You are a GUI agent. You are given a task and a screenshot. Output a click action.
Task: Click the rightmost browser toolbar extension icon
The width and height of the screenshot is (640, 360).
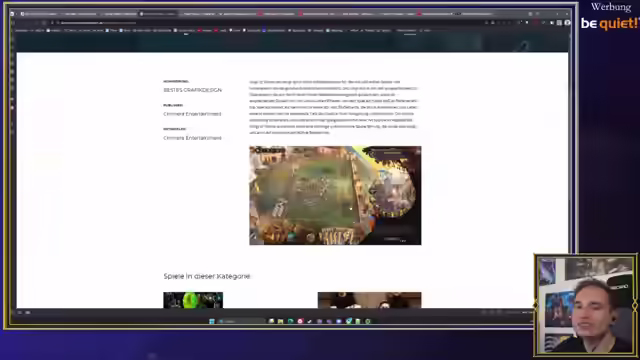[x=567, y=23]
